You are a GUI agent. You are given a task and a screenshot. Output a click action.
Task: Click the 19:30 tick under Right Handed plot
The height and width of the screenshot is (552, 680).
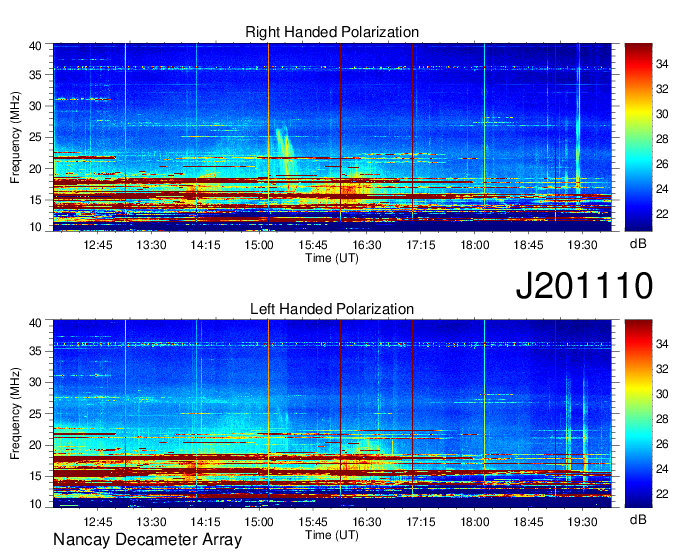click(582, 245)
